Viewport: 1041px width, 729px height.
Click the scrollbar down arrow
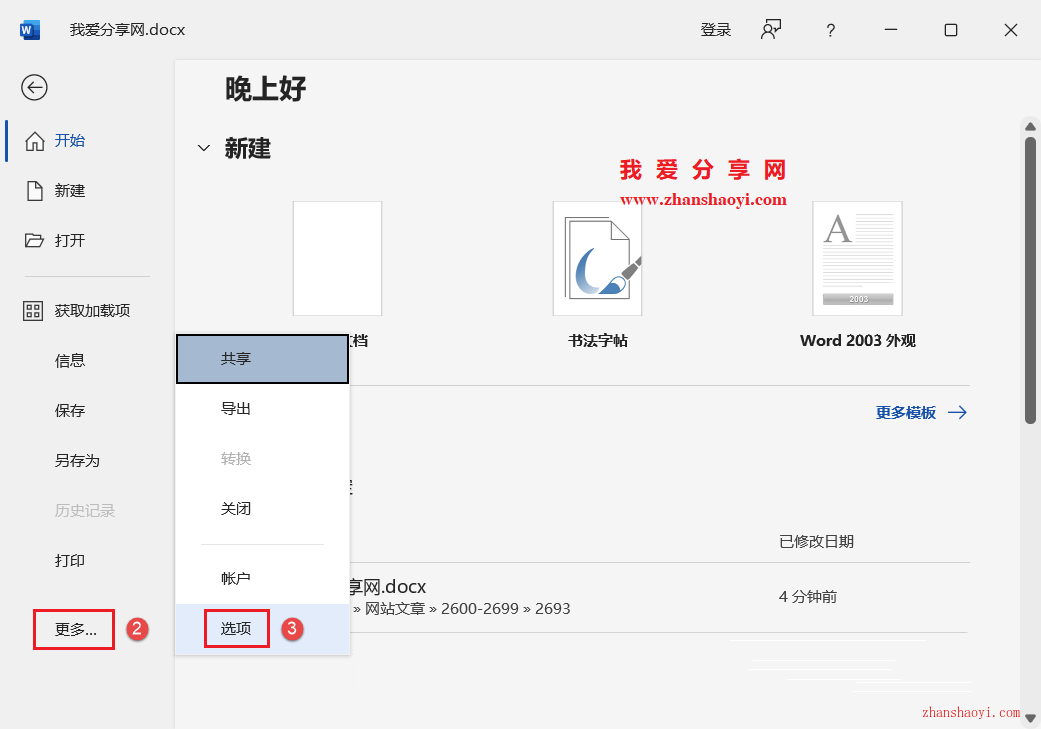click(x=1030, y=718)
